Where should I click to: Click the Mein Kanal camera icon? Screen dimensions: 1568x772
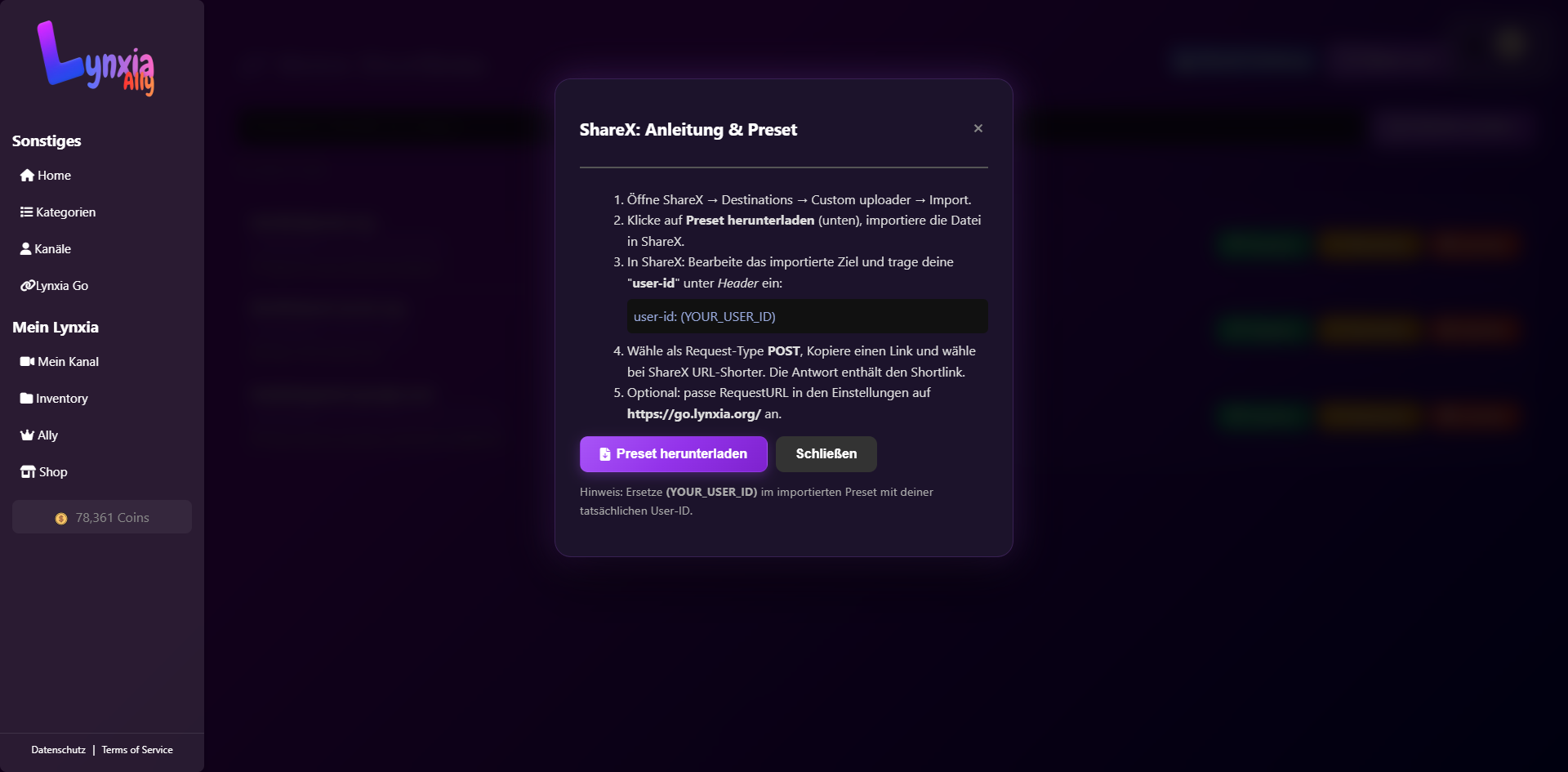point(27,362)
